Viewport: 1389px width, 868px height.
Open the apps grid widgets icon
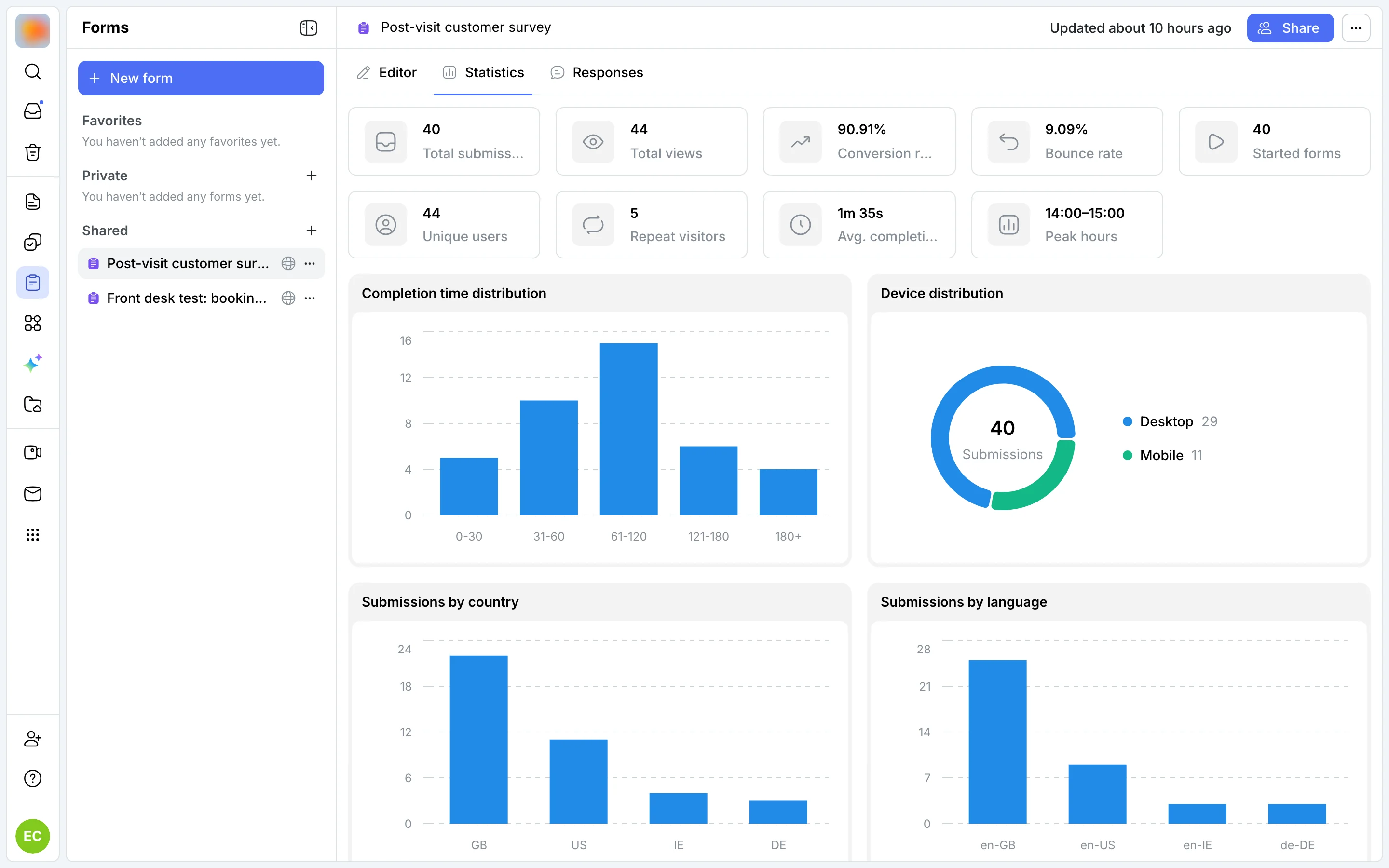pyautogui.click(x=33, y=323)
